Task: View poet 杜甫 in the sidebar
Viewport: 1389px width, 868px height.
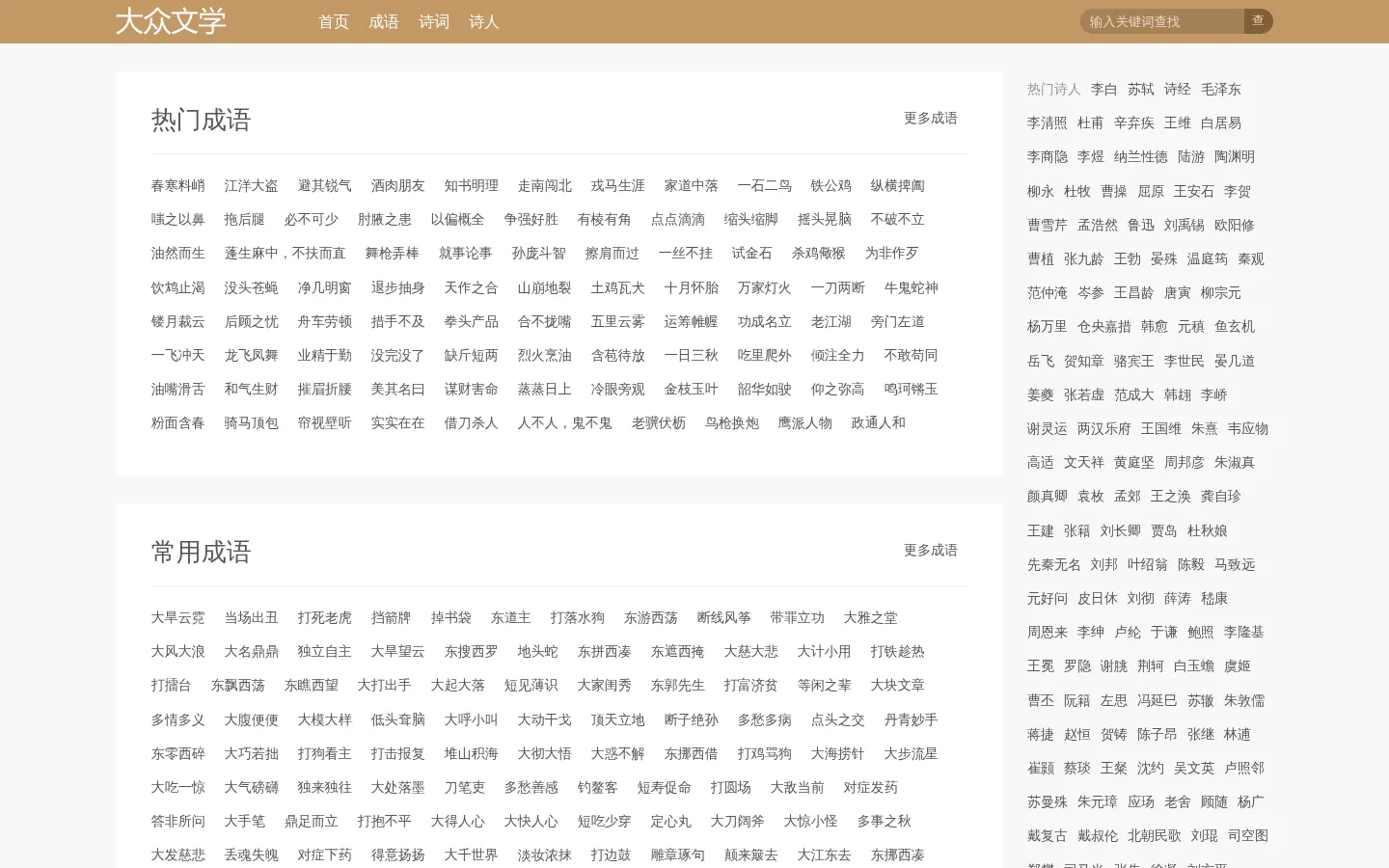Action: 1091,122
